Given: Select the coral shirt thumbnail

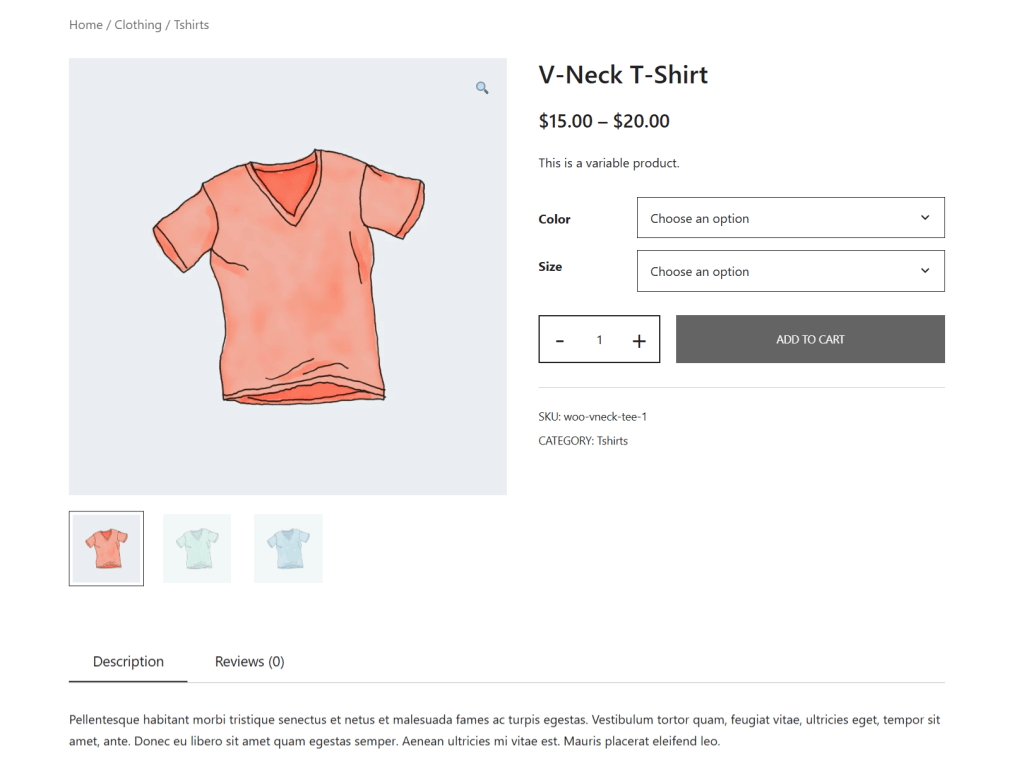Looking at the screenshot, I should tap(106, 548).
